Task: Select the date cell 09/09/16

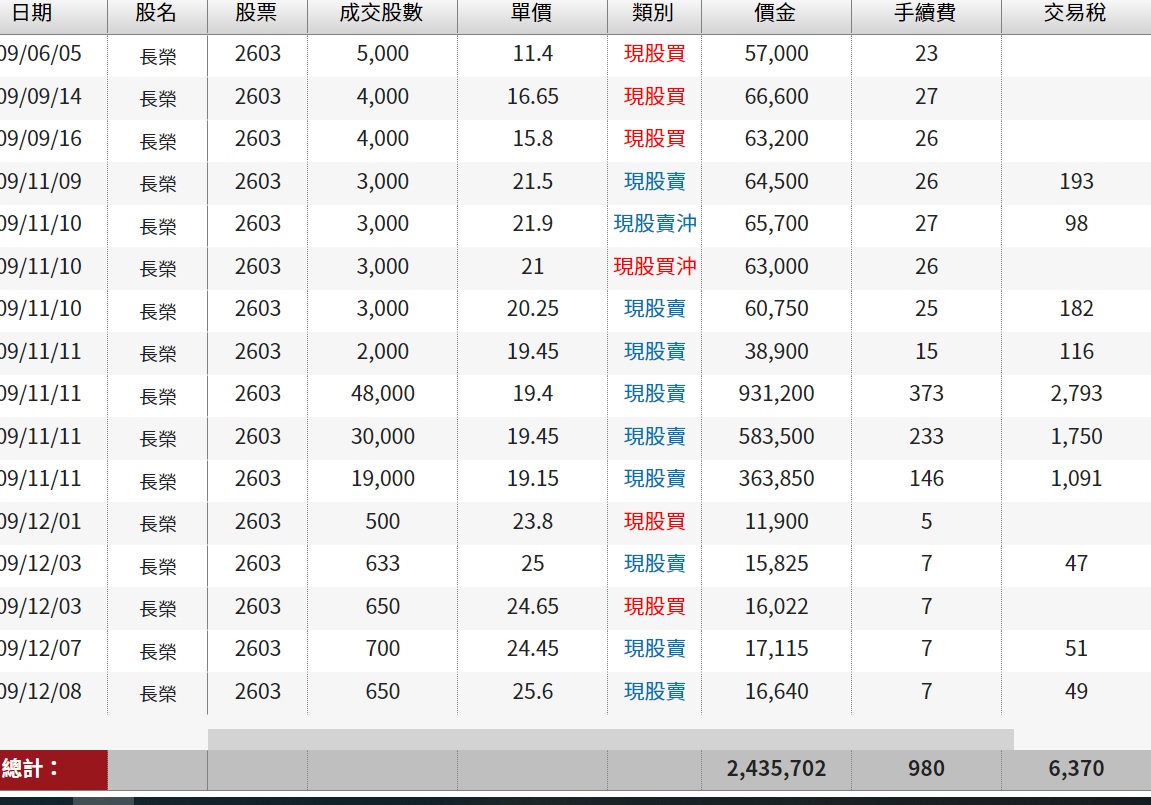Action: pos(40,139)
